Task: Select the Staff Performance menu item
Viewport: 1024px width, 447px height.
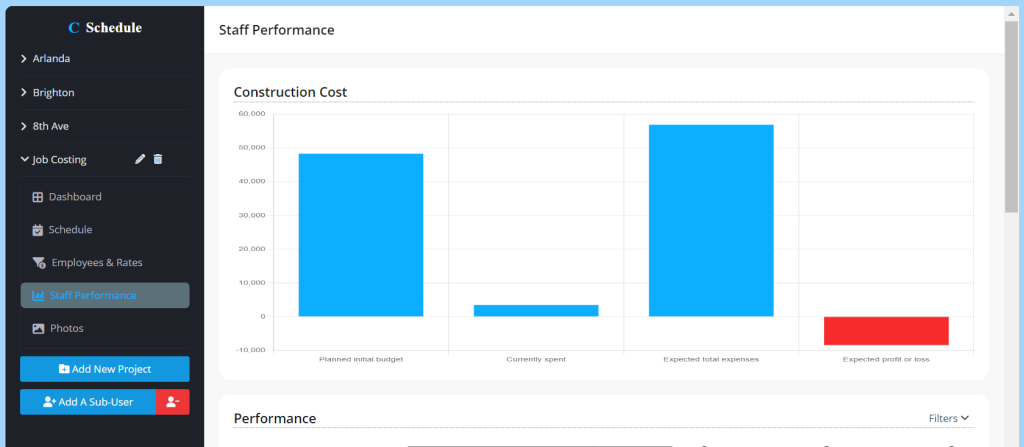Action: (x=105, y=295)
